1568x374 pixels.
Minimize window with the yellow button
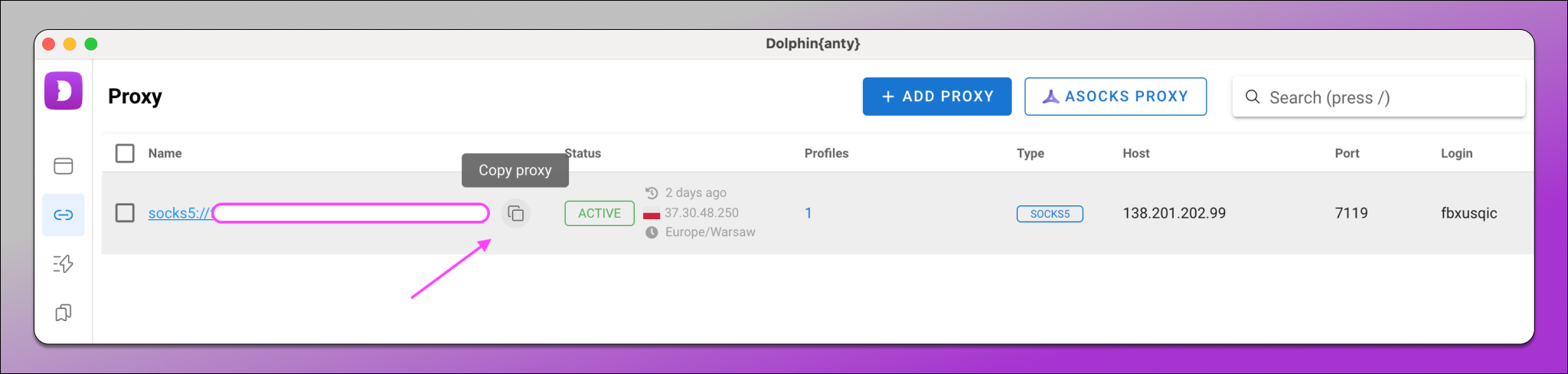(70, 44)
